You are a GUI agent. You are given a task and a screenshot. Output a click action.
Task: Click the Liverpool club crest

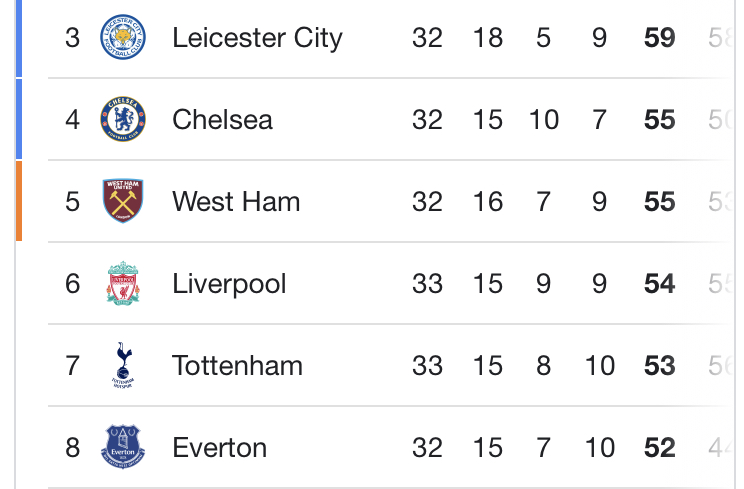coord(123,284)
